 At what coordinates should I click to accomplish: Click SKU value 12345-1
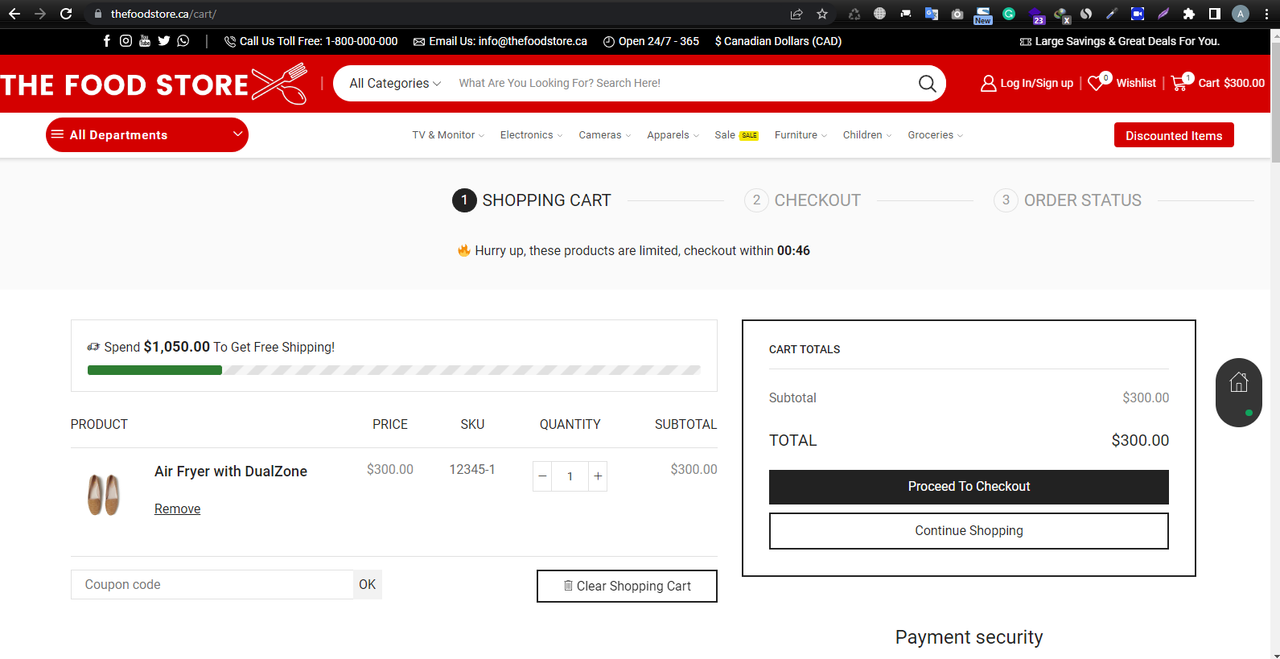(472, 469)
